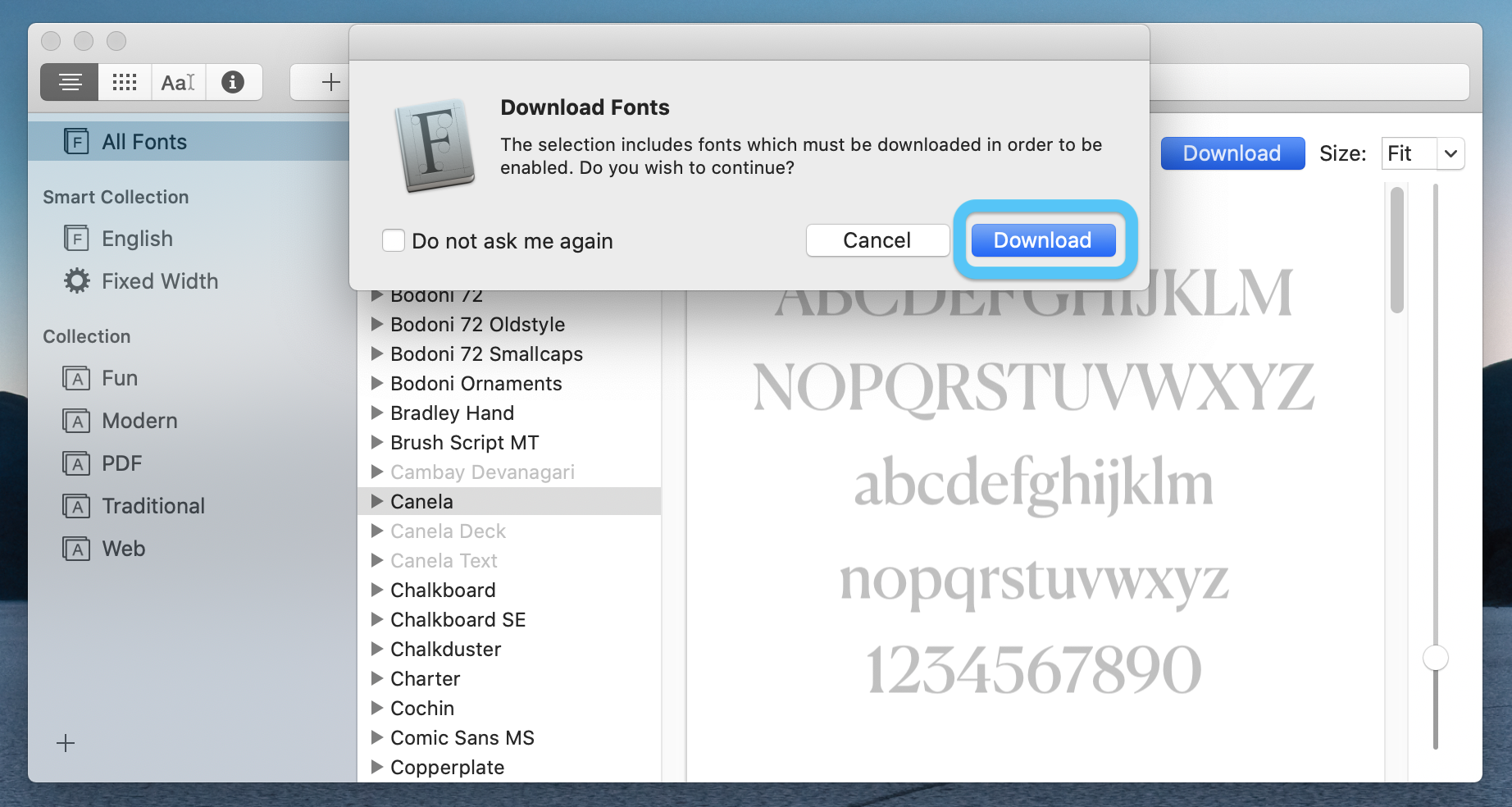This screenshot has width=1512, height=807.
Task: Check the Do not ask me again checkbox
Action: 394,240
